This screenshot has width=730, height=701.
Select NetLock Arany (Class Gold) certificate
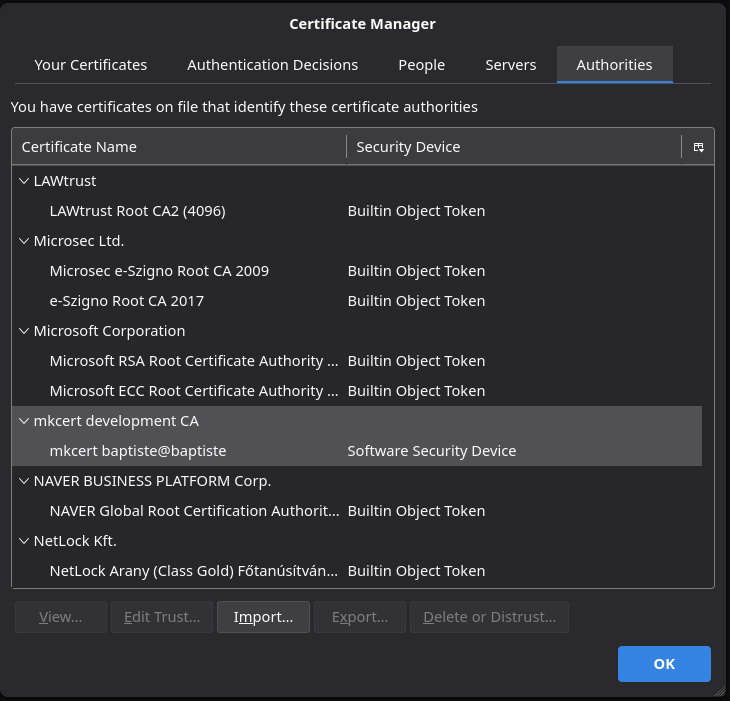click(x=357, y=571)
